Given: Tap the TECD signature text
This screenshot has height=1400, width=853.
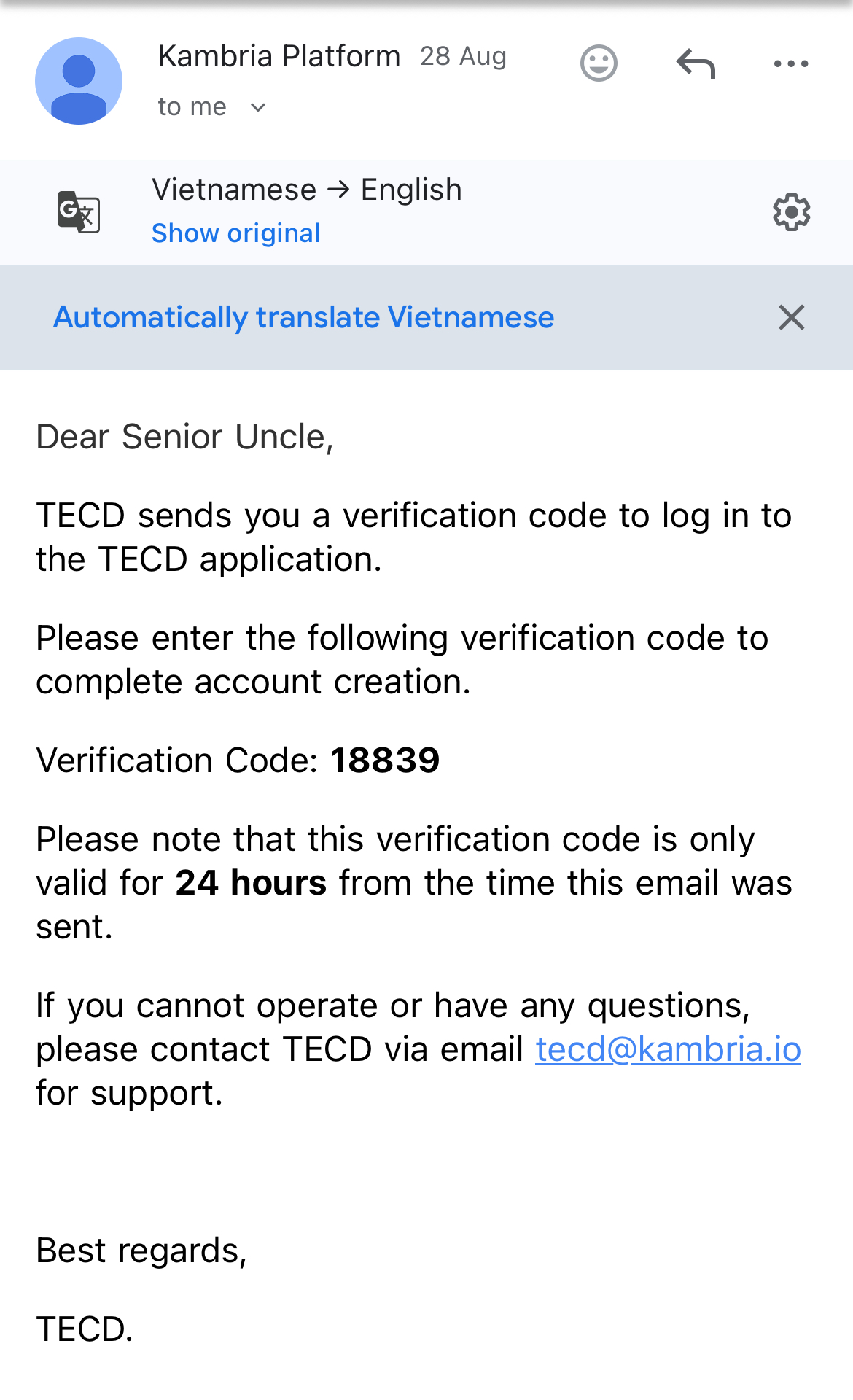Looking at the screenshot, I should tap(85, 1329).
